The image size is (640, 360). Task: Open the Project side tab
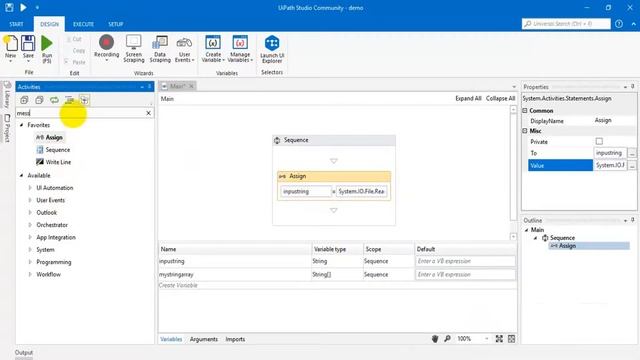[7, 128]
